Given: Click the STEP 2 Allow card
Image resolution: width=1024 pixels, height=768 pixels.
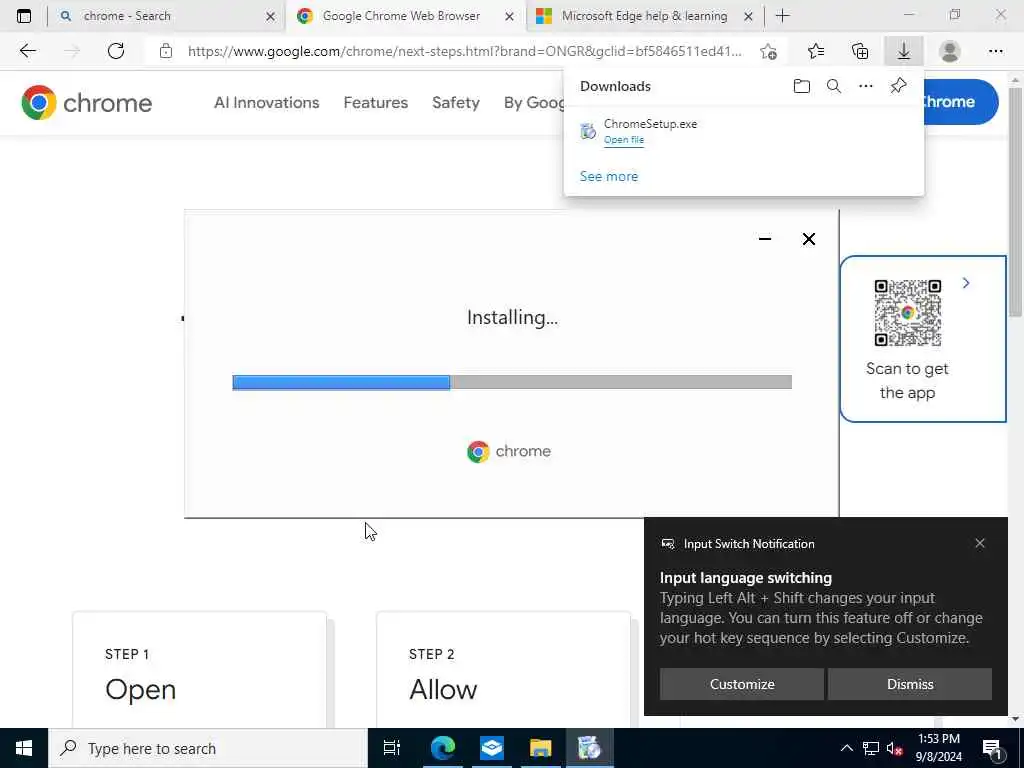Looking at the screenshot, I should pos(504,670).
